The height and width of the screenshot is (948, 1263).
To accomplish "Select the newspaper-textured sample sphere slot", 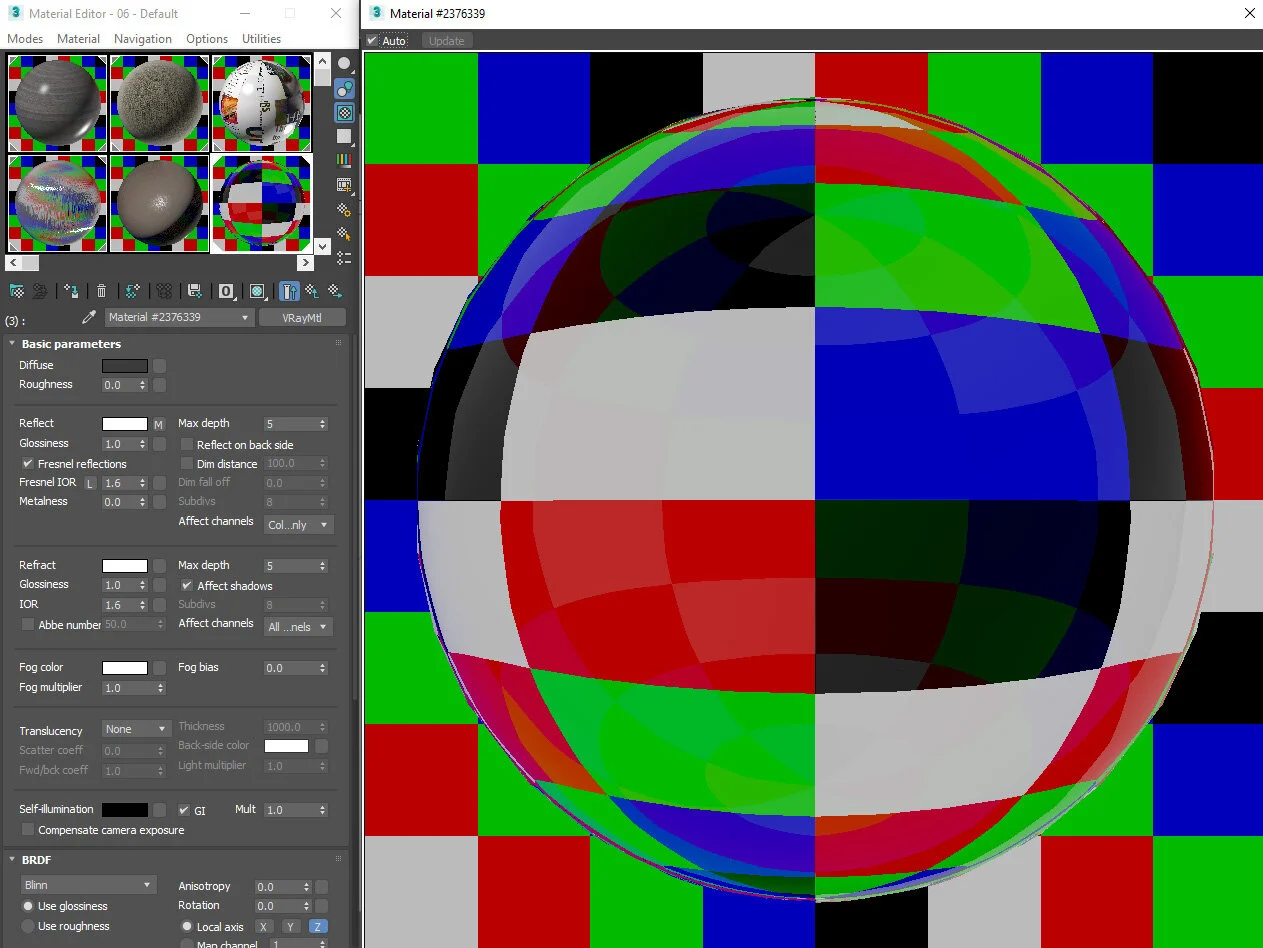I will [x=262, y=103].
